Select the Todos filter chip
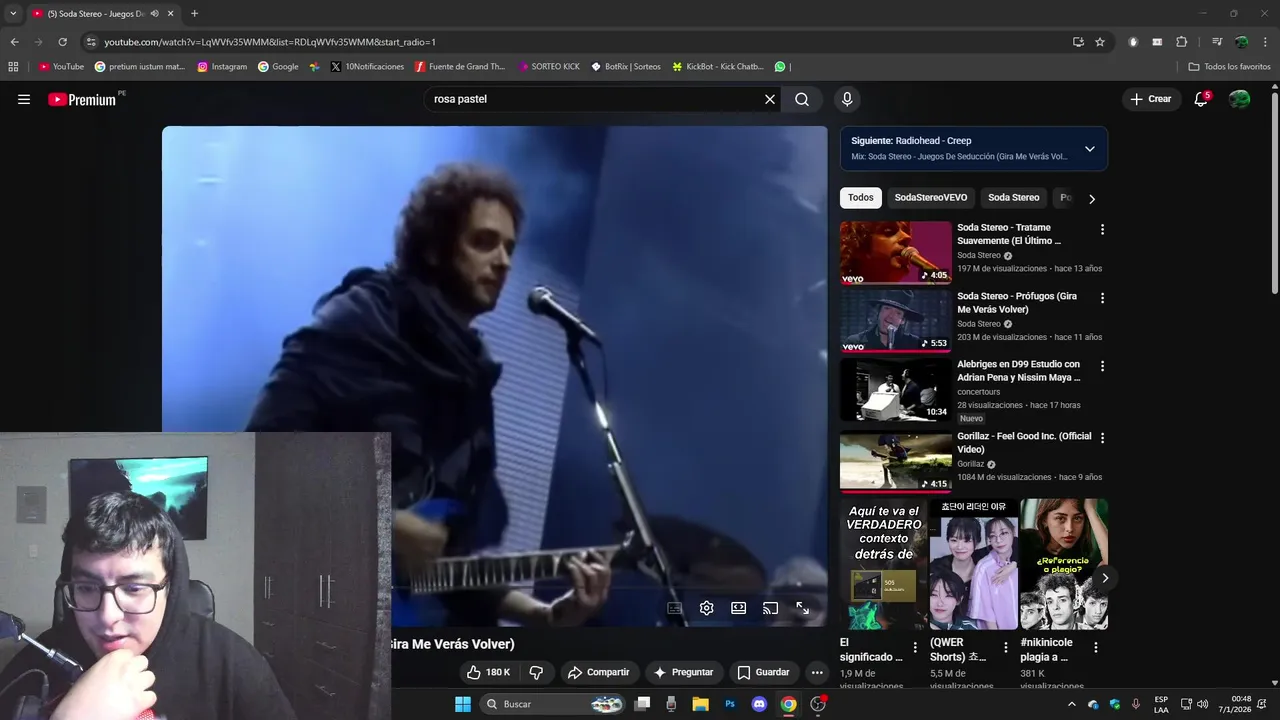Viewport: 1280px width, 720px height. (861, 197)
